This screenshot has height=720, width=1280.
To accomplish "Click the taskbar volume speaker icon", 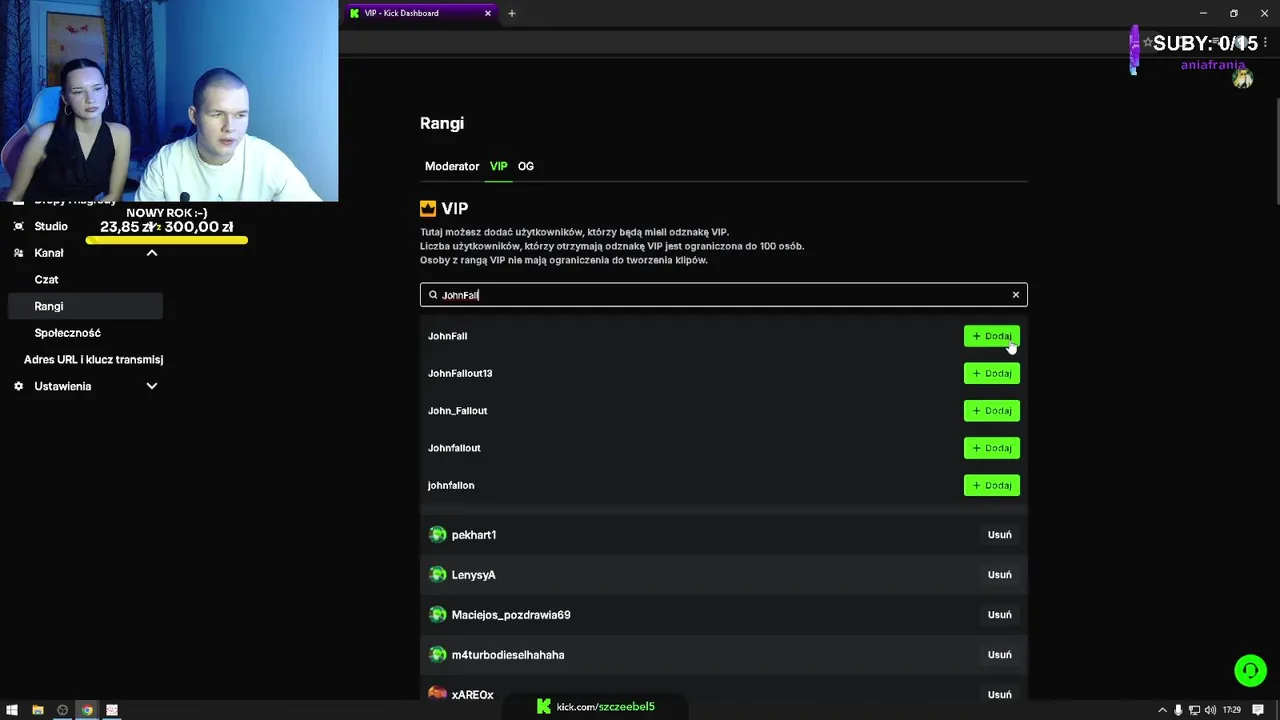I will [1210, 710].
